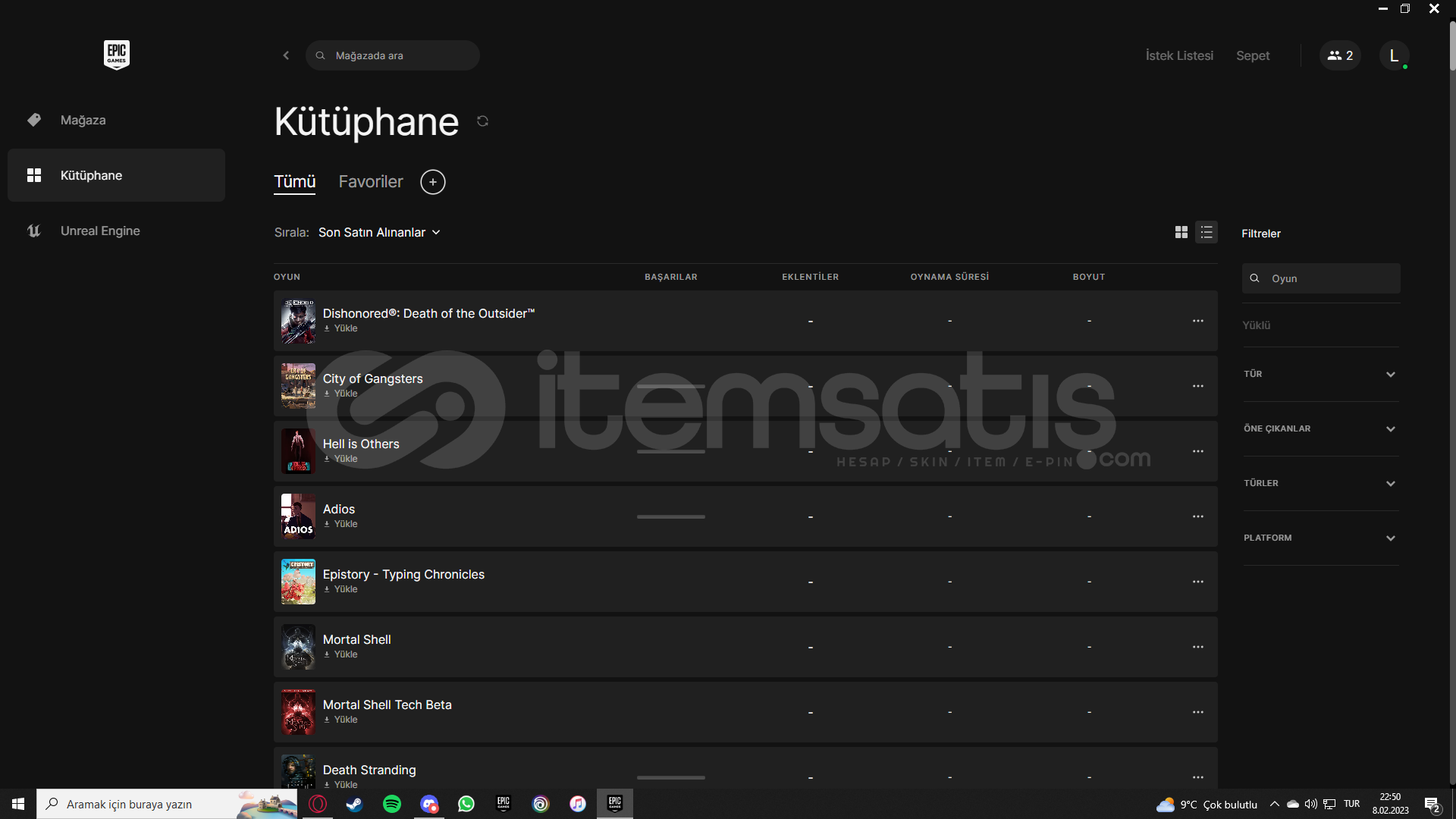The width and height of the screenshot is (1456, 819).
Task: Open the Sepet cart
Action: coord(1253,55)
